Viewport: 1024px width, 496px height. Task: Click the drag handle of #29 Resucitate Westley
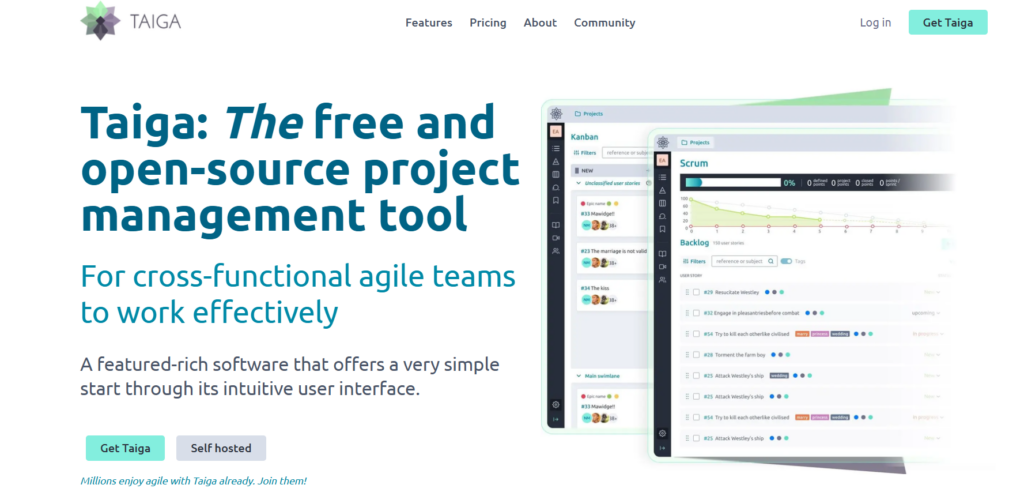687,292
